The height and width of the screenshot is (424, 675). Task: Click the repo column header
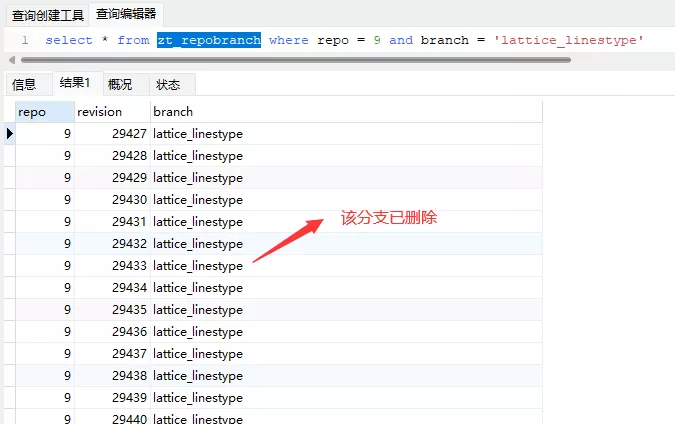[x=45, y=112]
